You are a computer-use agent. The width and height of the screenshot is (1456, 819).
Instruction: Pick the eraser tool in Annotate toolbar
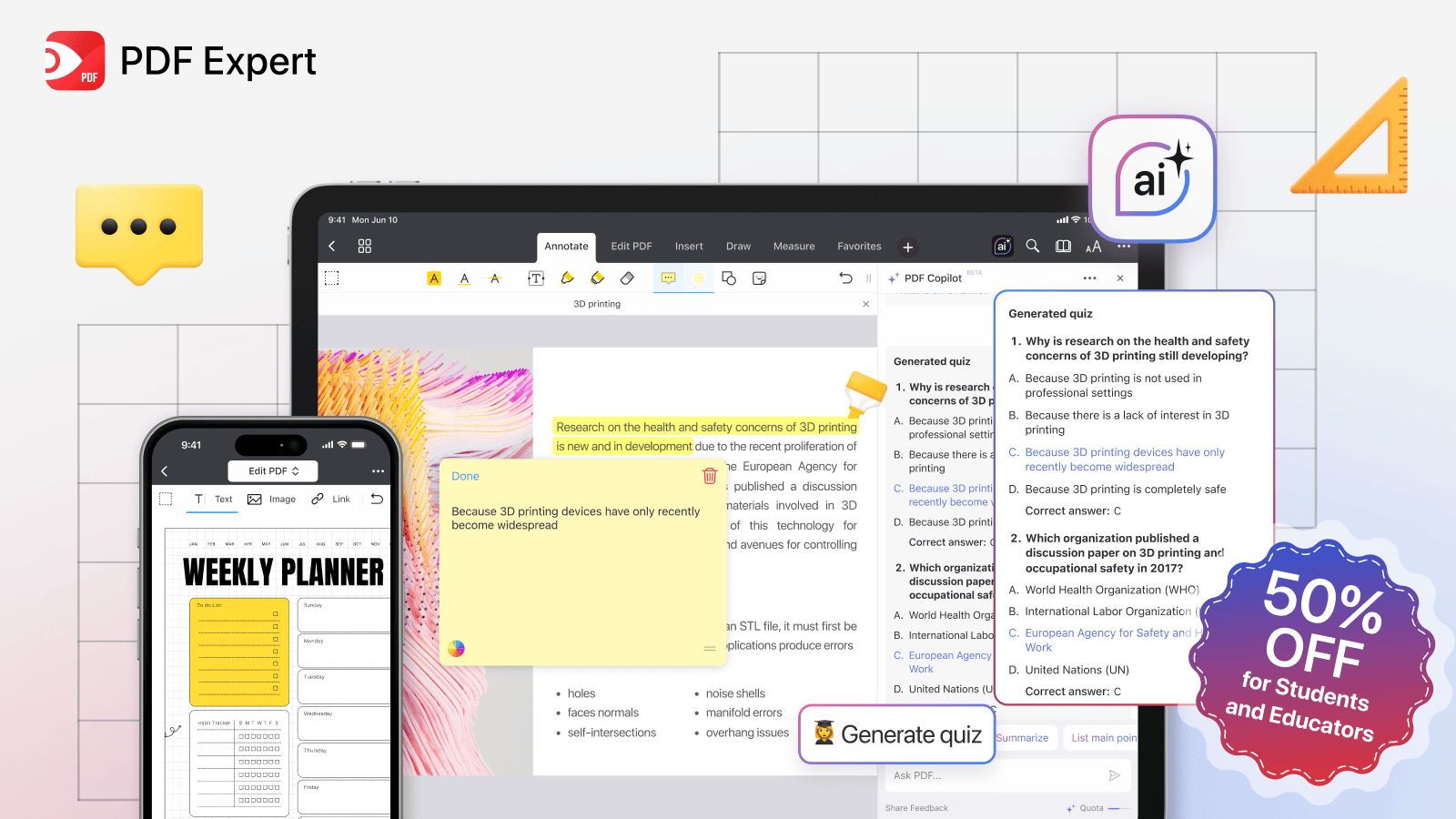pyautogui.click(x=627, y=278)
